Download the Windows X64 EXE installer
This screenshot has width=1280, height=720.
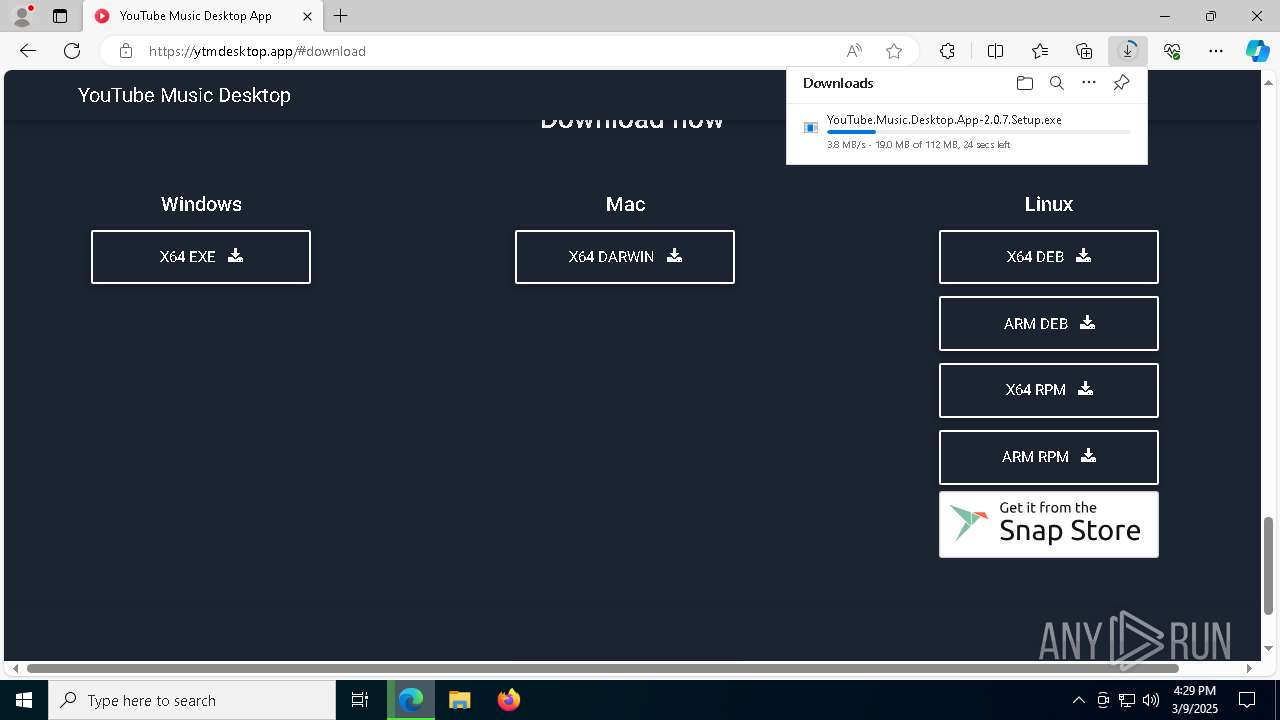(x=201, y=257)
